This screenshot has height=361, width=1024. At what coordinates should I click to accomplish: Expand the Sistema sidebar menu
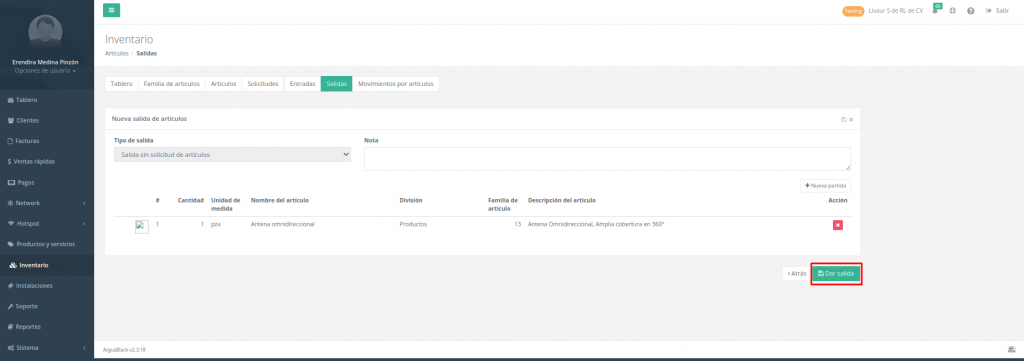pyautogui.click(x=47, y=347)
